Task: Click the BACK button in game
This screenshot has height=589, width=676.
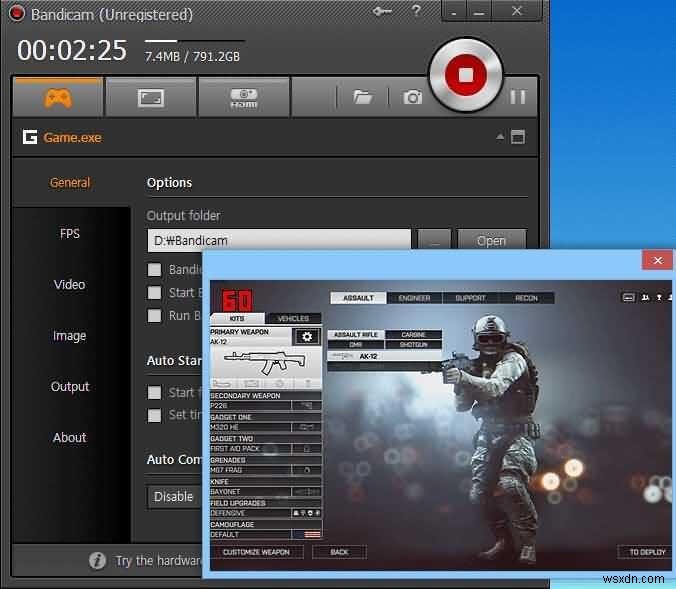Action: coord(339,552)
